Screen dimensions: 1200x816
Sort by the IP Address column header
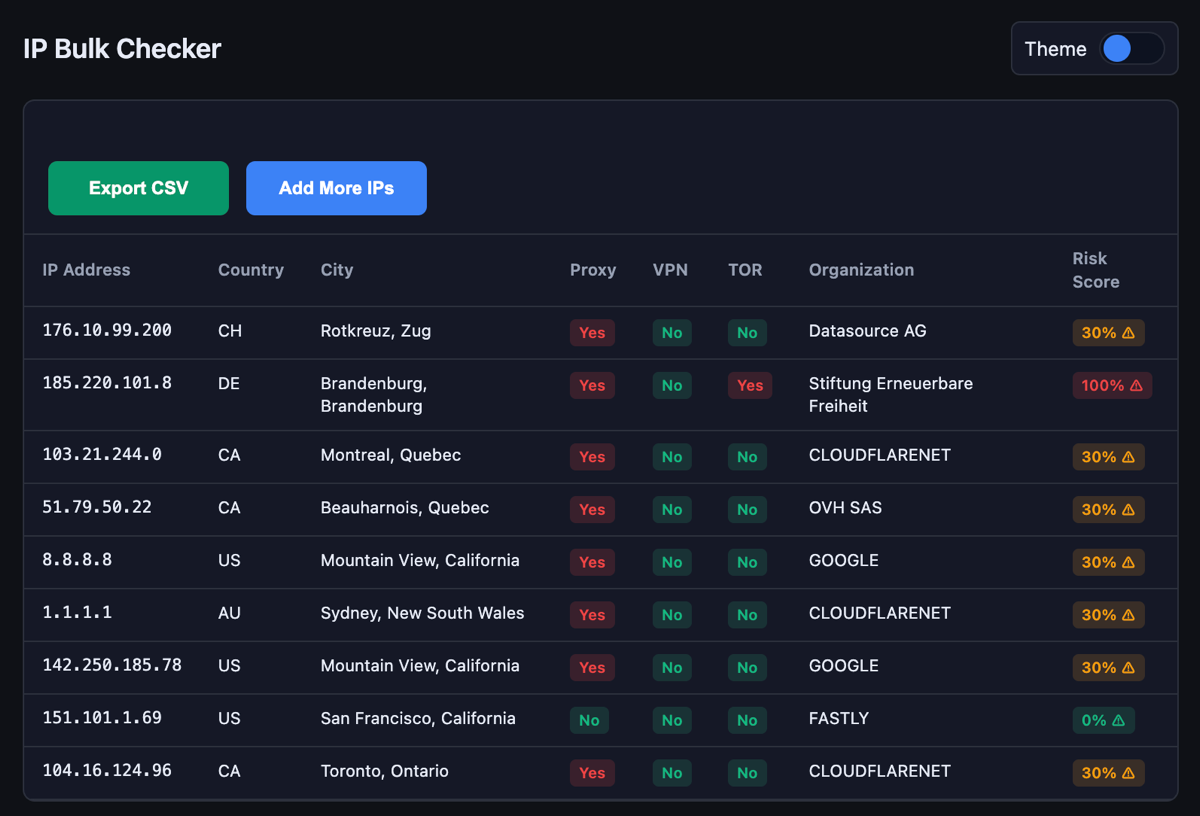click(86, 270)
